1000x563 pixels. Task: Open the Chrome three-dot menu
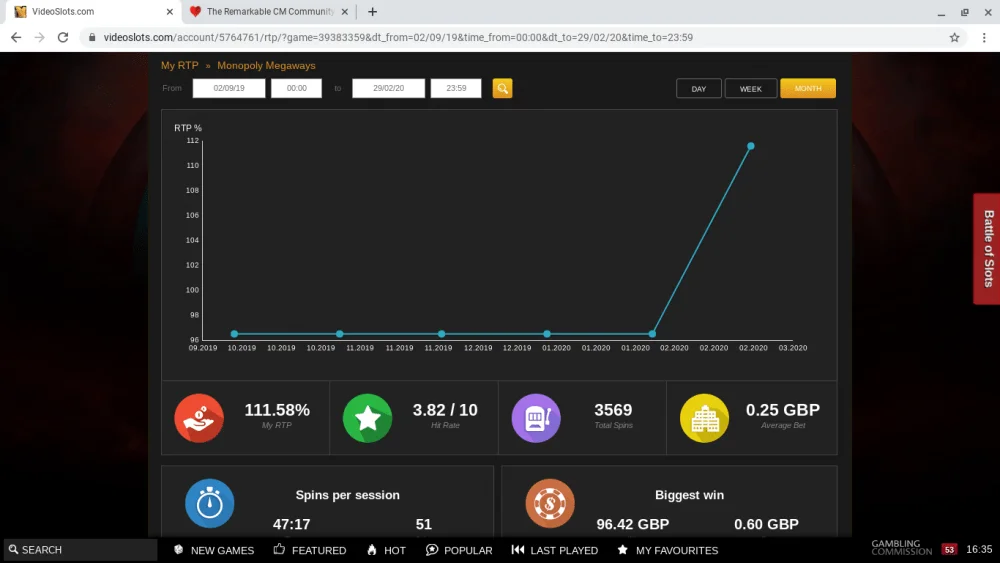pos(984,37)
